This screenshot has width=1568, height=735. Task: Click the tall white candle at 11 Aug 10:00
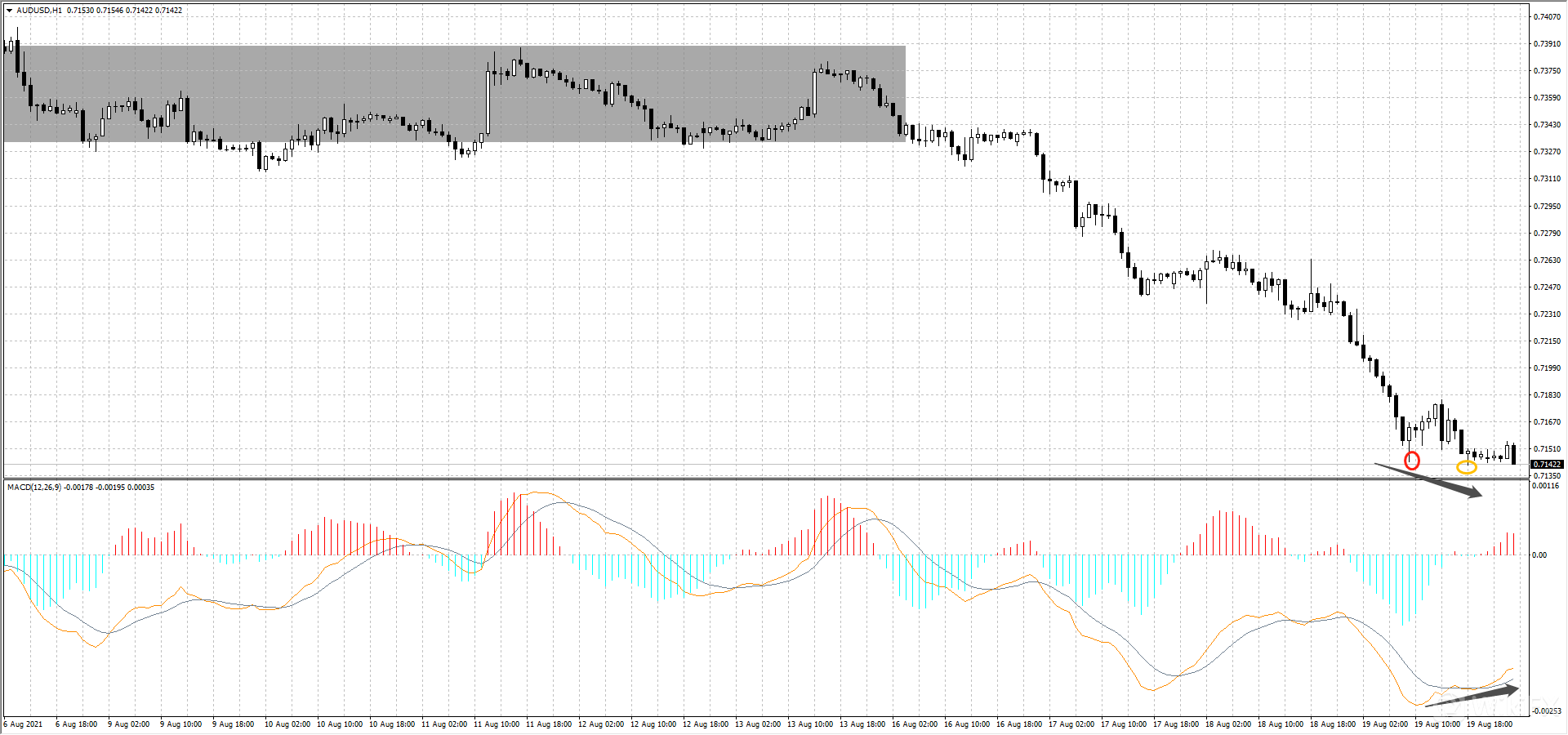click(488, 102)
